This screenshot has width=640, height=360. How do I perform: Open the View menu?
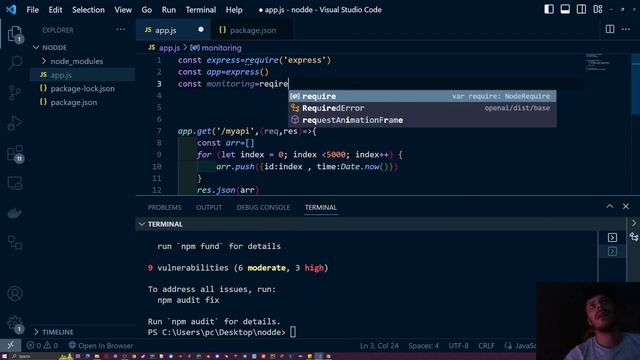[123, 10]
